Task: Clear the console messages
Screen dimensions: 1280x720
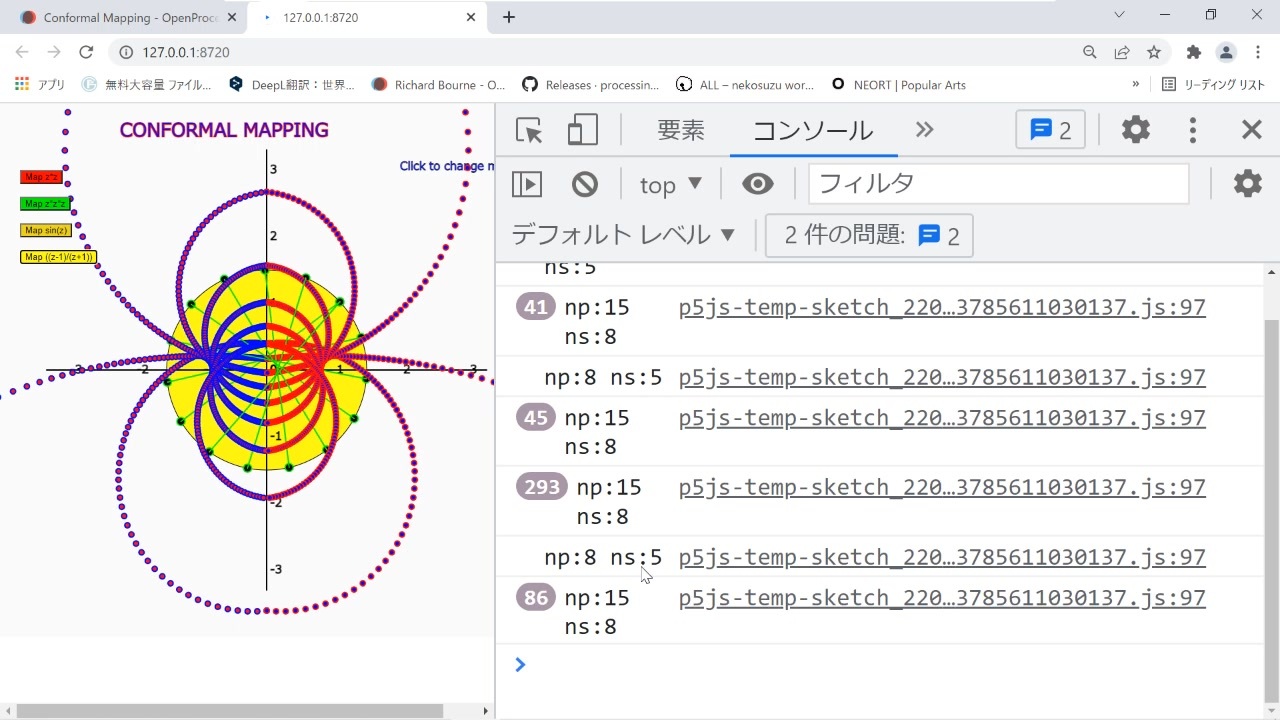Action: [x=585, y=183]
